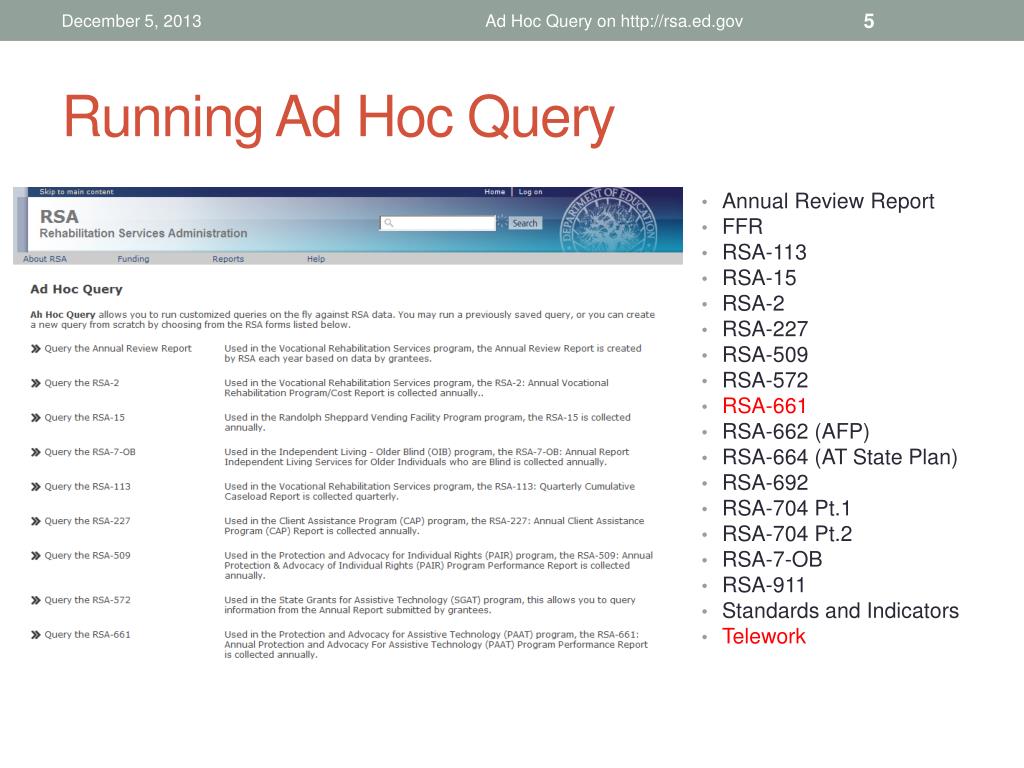Click the Ad Hoc Query on http://rsa.ed.gov header
The height and width of the screenshot is (768, 1024).
coord(614,21)
